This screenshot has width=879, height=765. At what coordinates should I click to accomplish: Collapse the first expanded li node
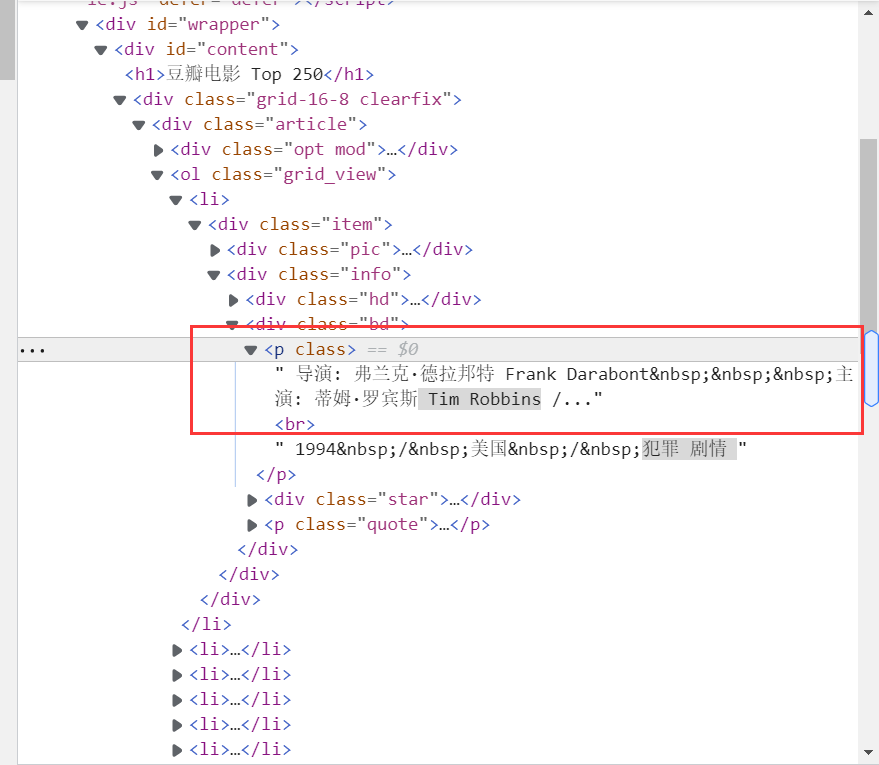(176, 200)
